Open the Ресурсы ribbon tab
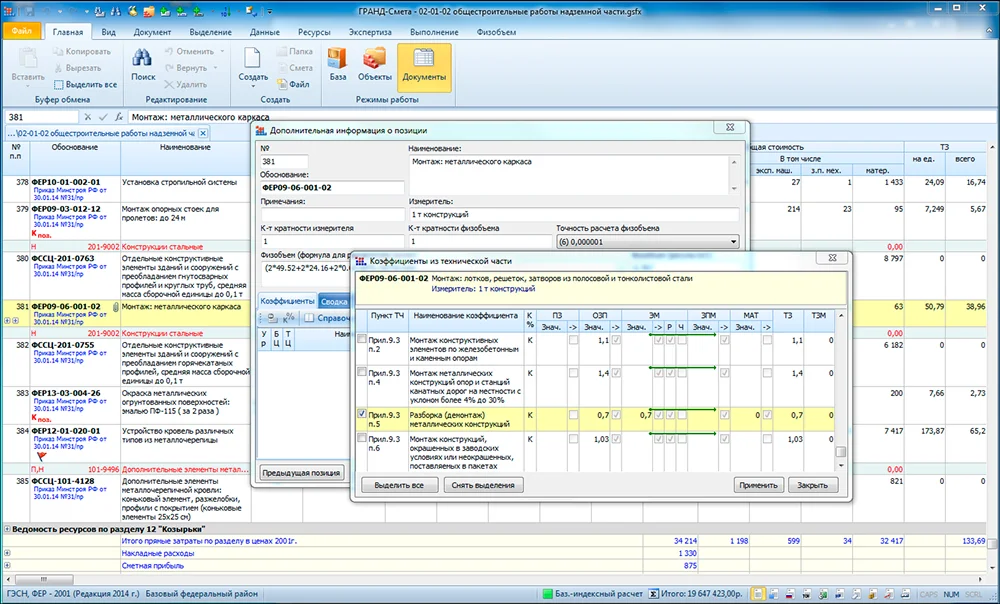Screen dimensions: 1000x604 (x=314, y=32)
